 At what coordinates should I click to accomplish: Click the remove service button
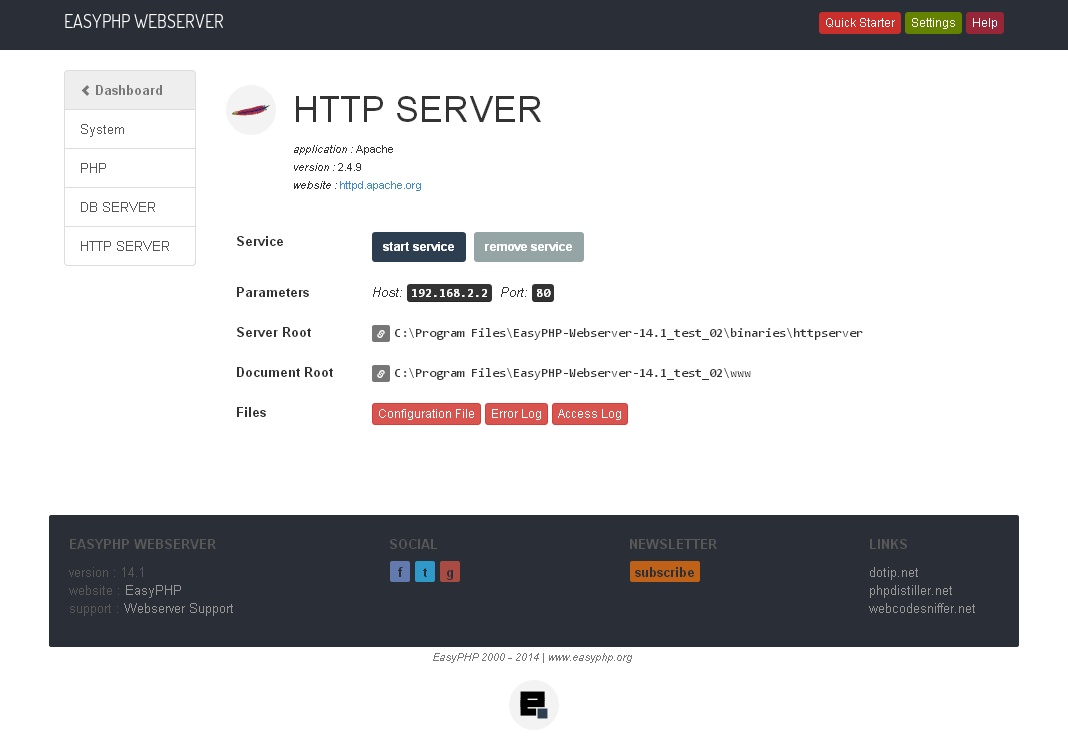click(529, 247)
